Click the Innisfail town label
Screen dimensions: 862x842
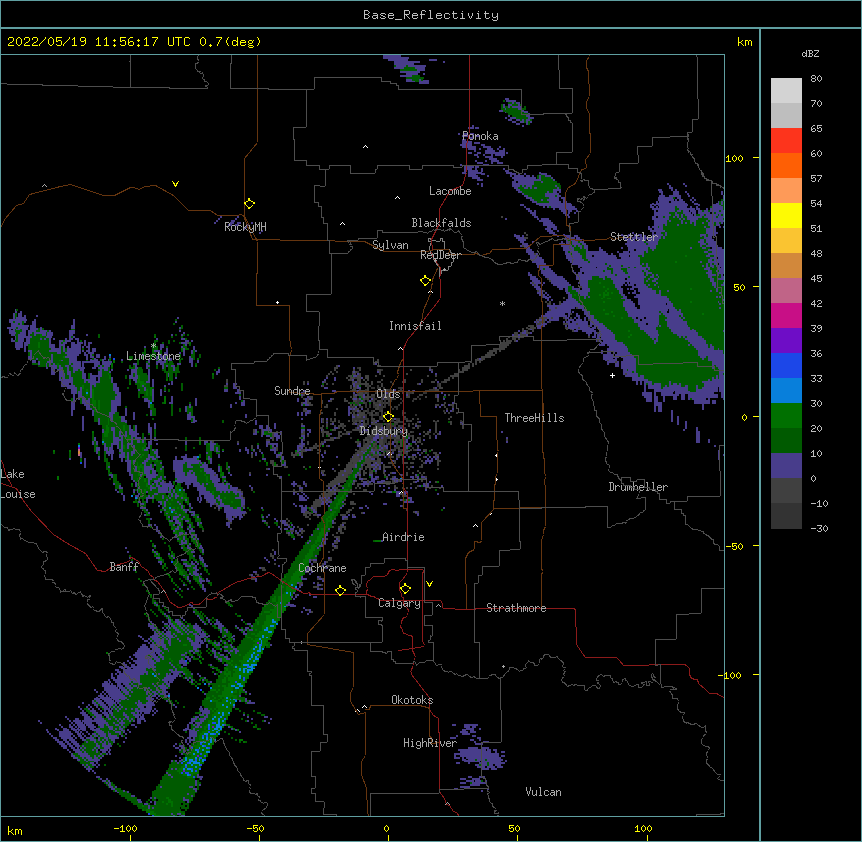pyautogui.click(x=415, y=326)
